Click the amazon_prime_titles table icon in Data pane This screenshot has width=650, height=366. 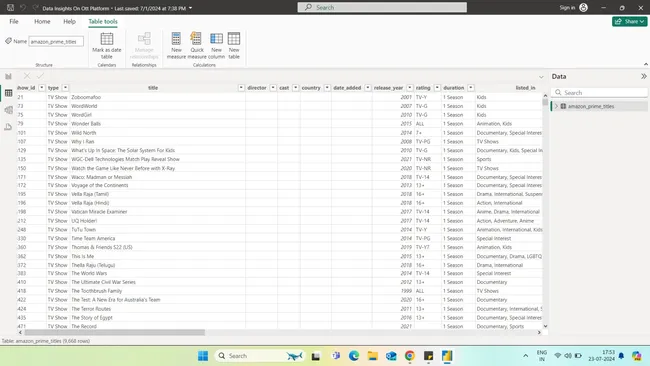point(563,106)
